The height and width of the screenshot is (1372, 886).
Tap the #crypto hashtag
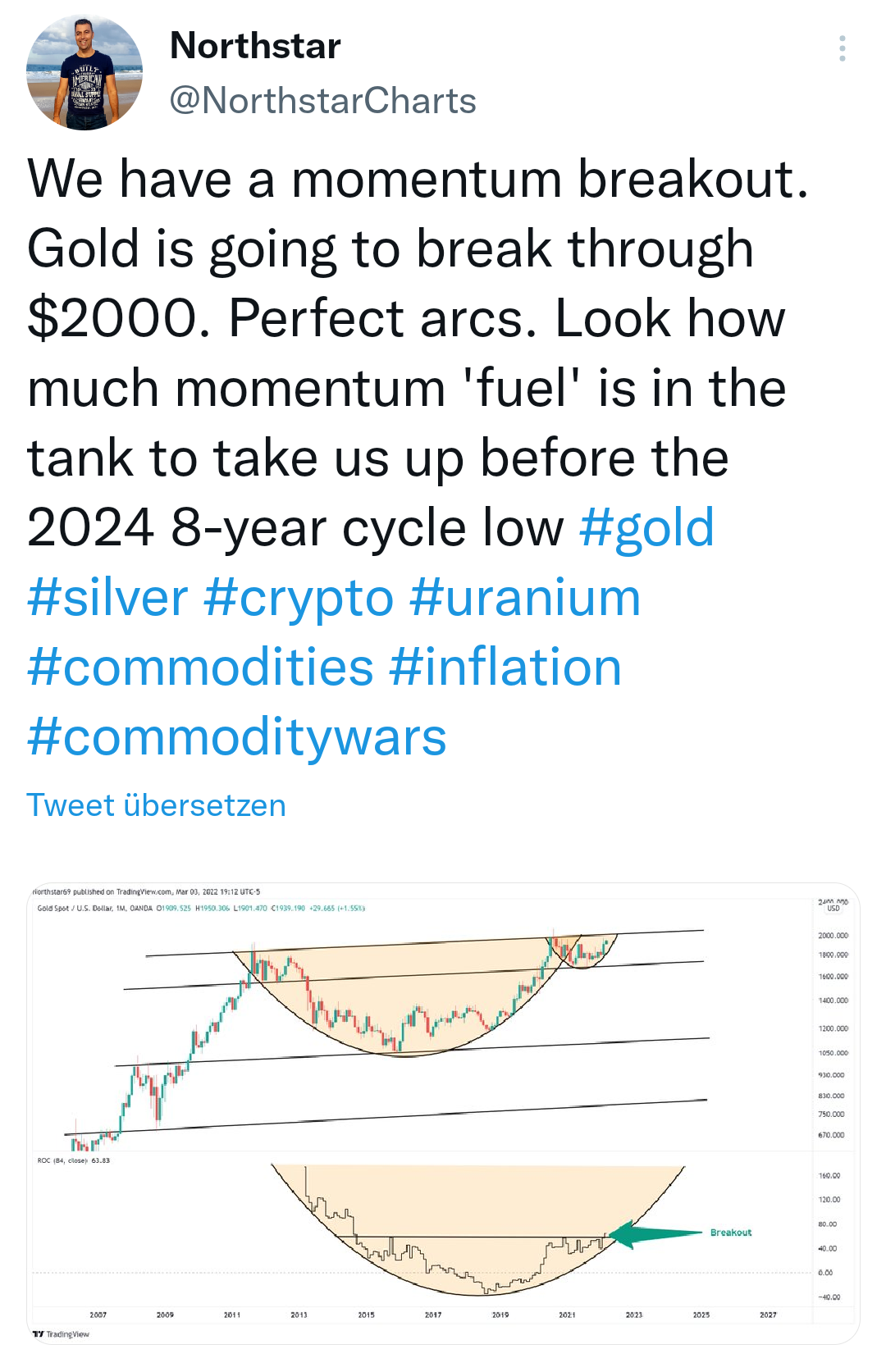[299, 597]
